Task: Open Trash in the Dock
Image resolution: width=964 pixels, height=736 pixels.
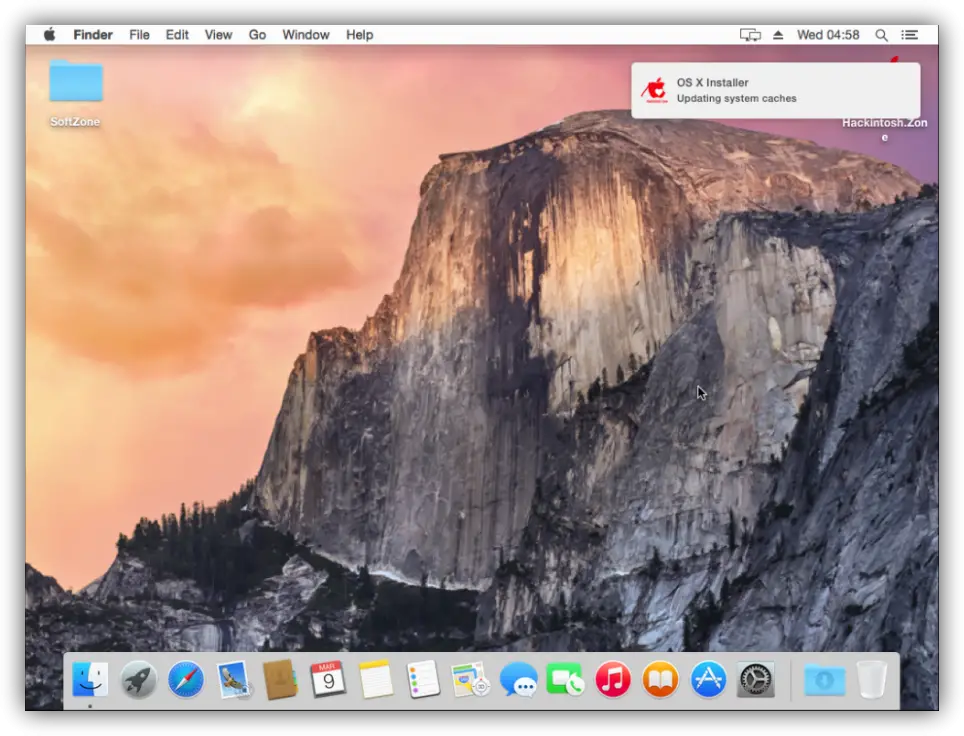Action: (x=872, y=679)
